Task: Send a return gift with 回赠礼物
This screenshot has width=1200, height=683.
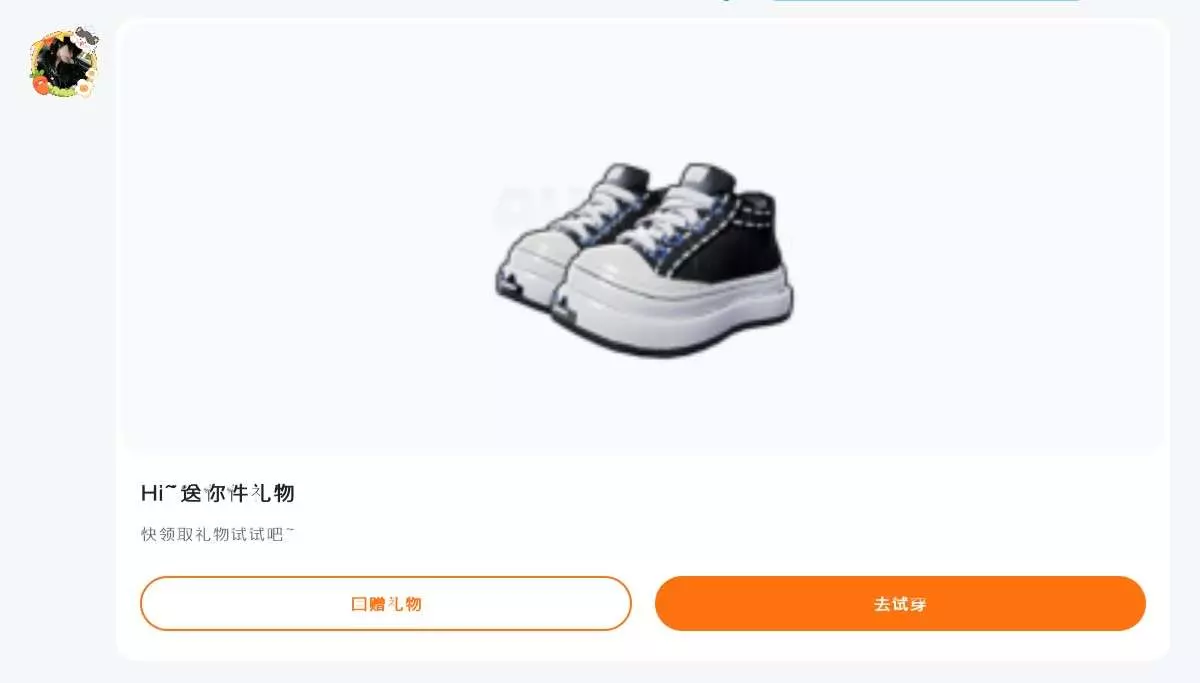Action: [386, 603]
